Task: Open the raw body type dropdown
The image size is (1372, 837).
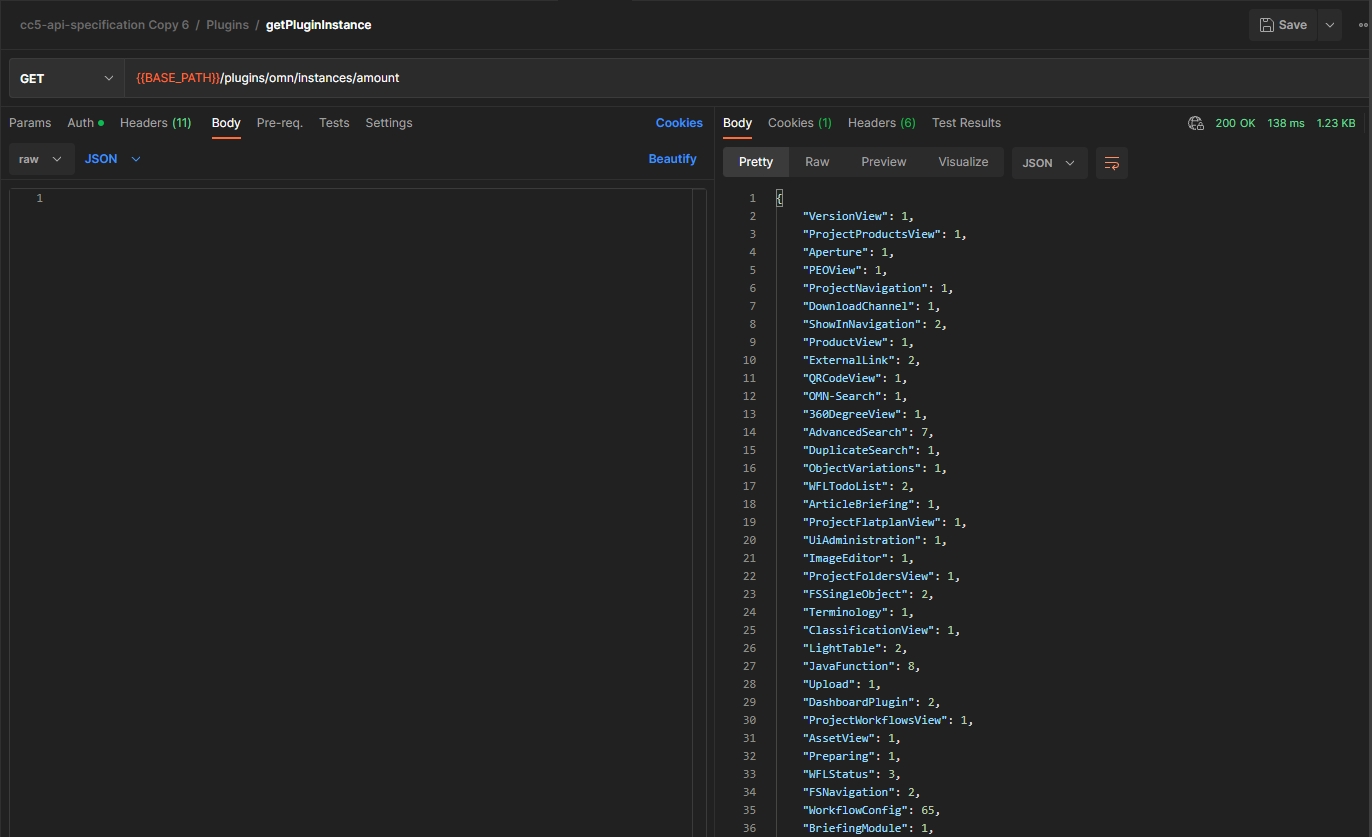Action: tap(40, 159)
